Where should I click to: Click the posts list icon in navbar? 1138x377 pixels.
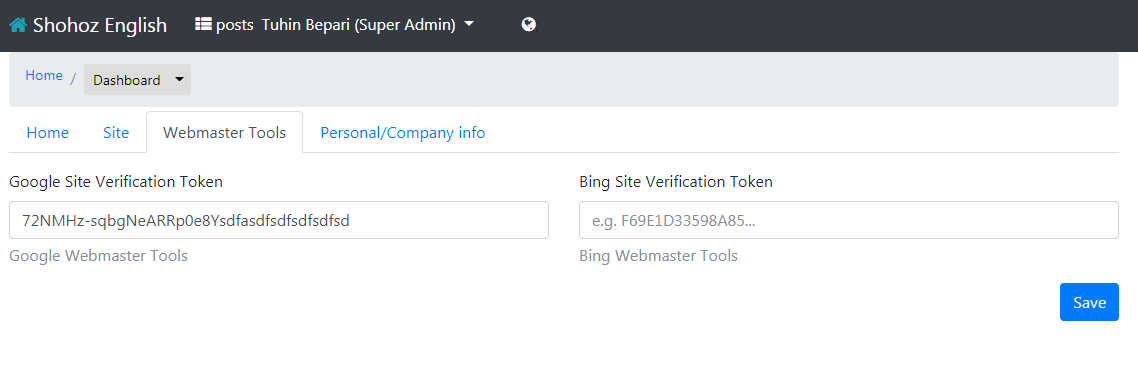click(203, 25)
